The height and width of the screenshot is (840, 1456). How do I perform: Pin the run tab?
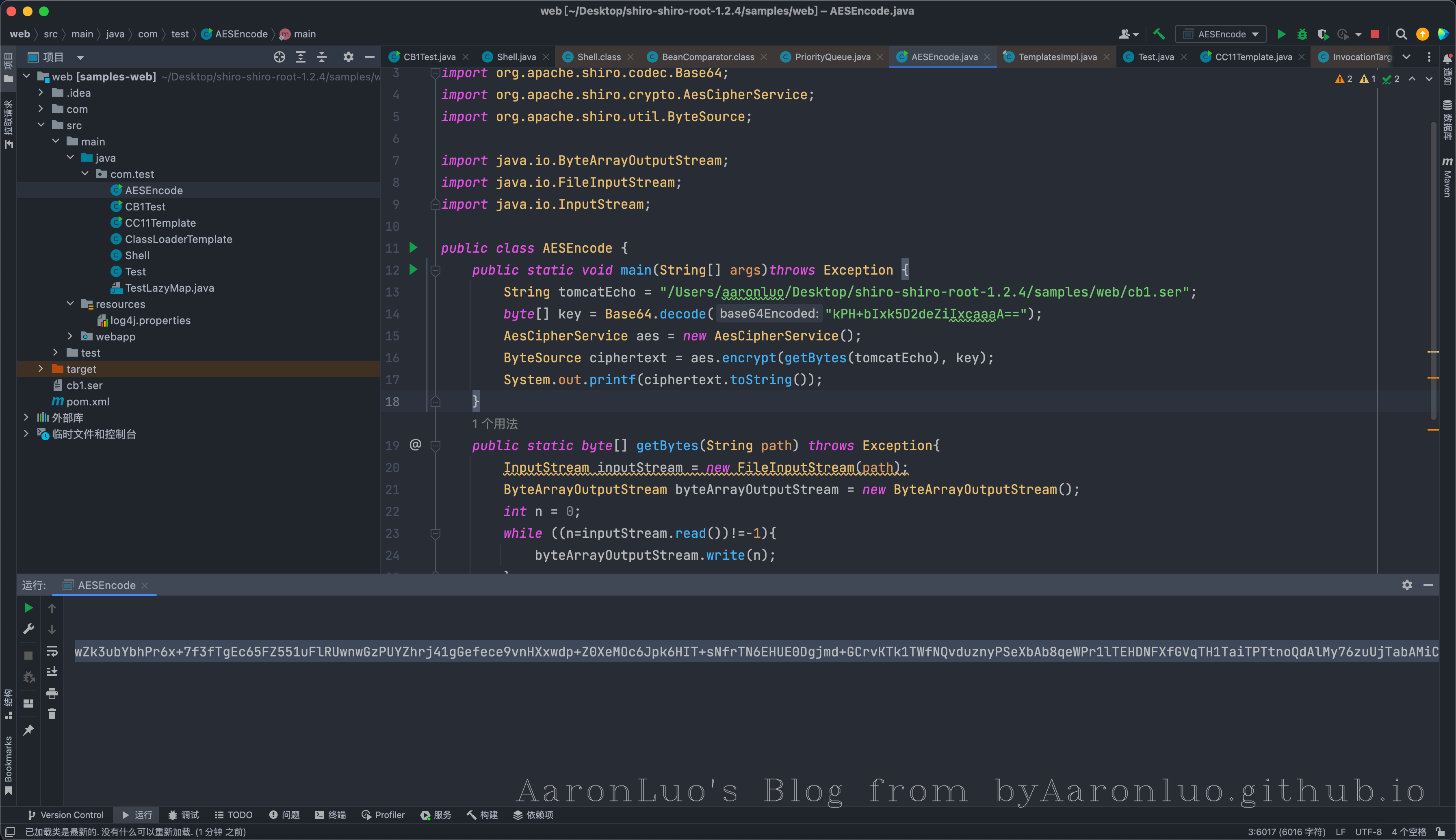[x=28, y=730]
